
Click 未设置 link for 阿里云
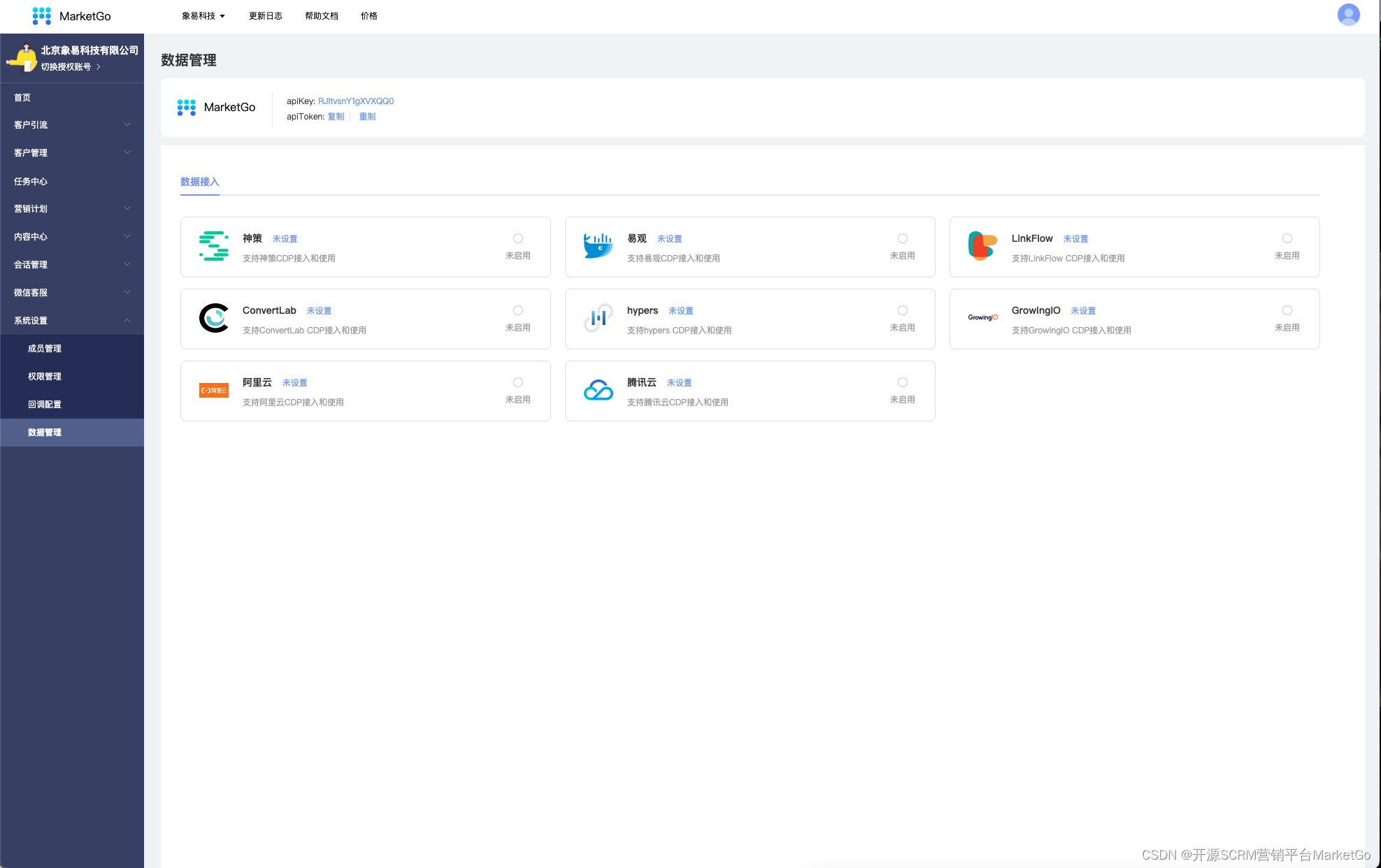coord(294,383)
